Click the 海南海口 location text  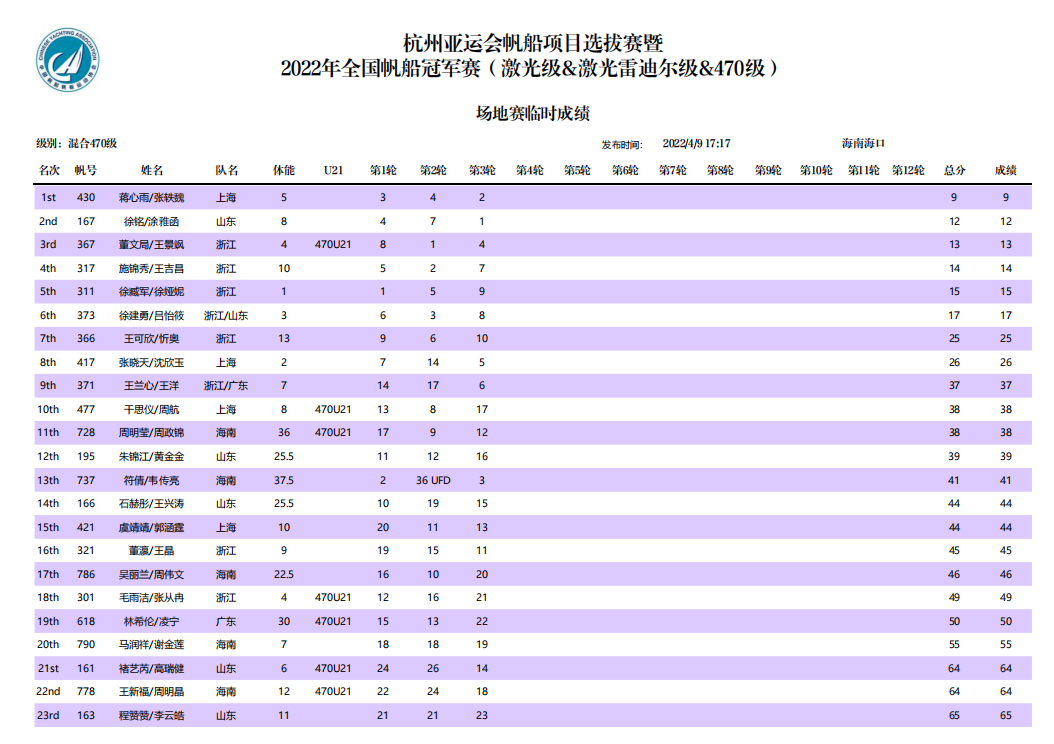(863, 144)
